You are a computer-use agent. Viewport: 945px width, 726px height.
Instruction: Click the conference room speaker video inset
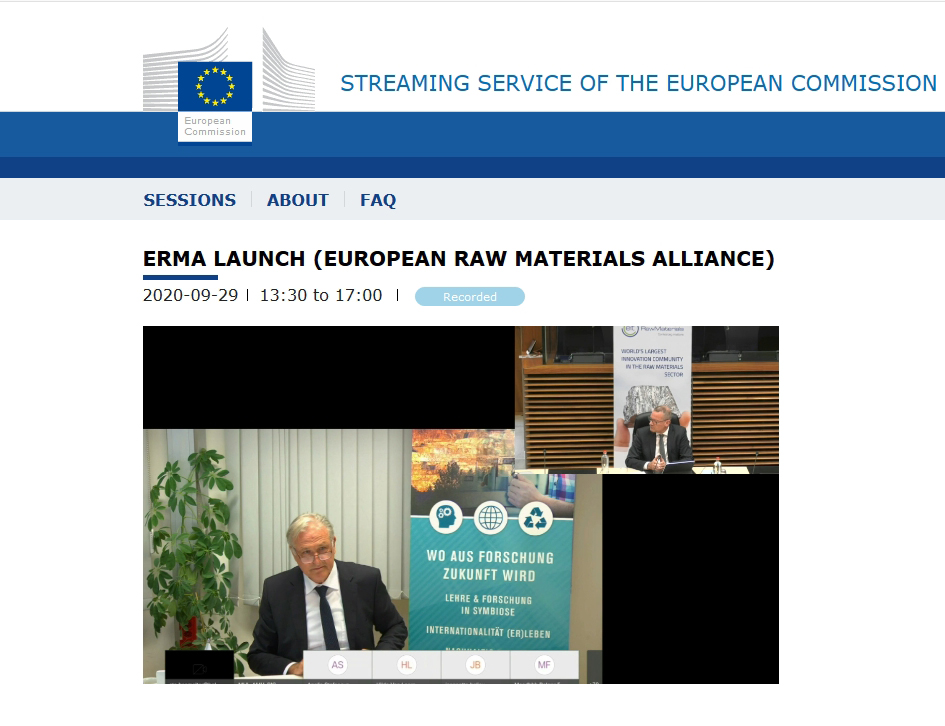647,400
